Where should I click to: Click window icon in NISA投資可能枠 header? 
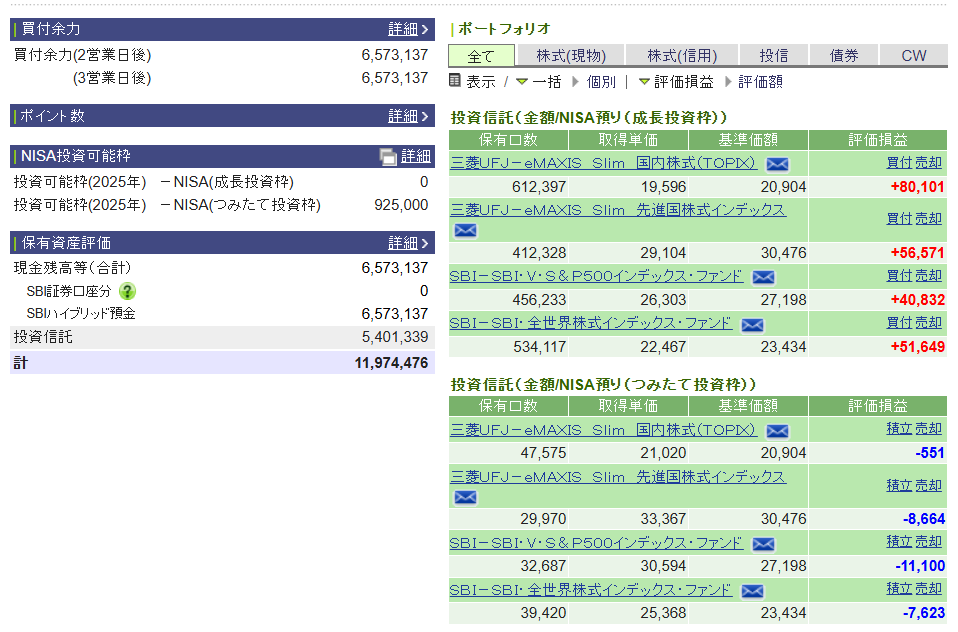coord(388,156)
